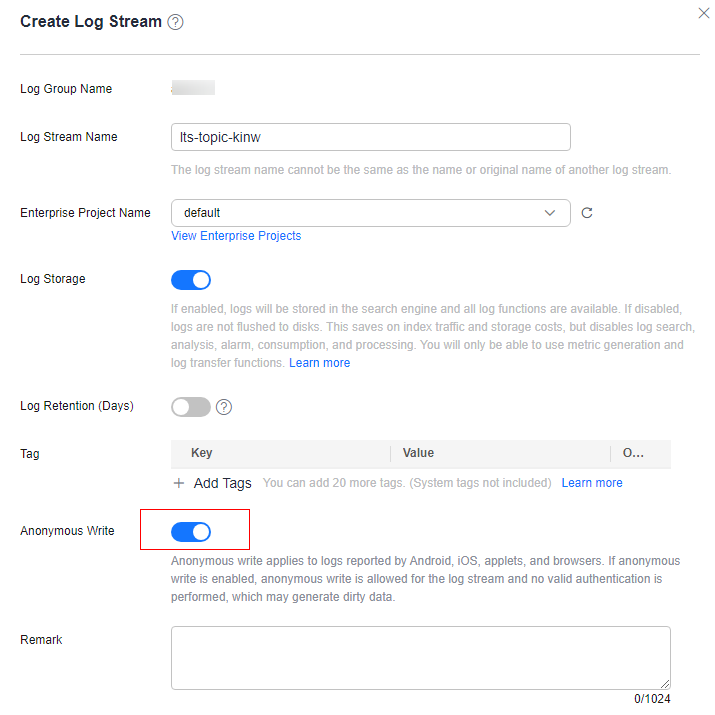Expand the Enterprise Project Name dropdown
715x715 pixels.
click(x=549, y=213)
